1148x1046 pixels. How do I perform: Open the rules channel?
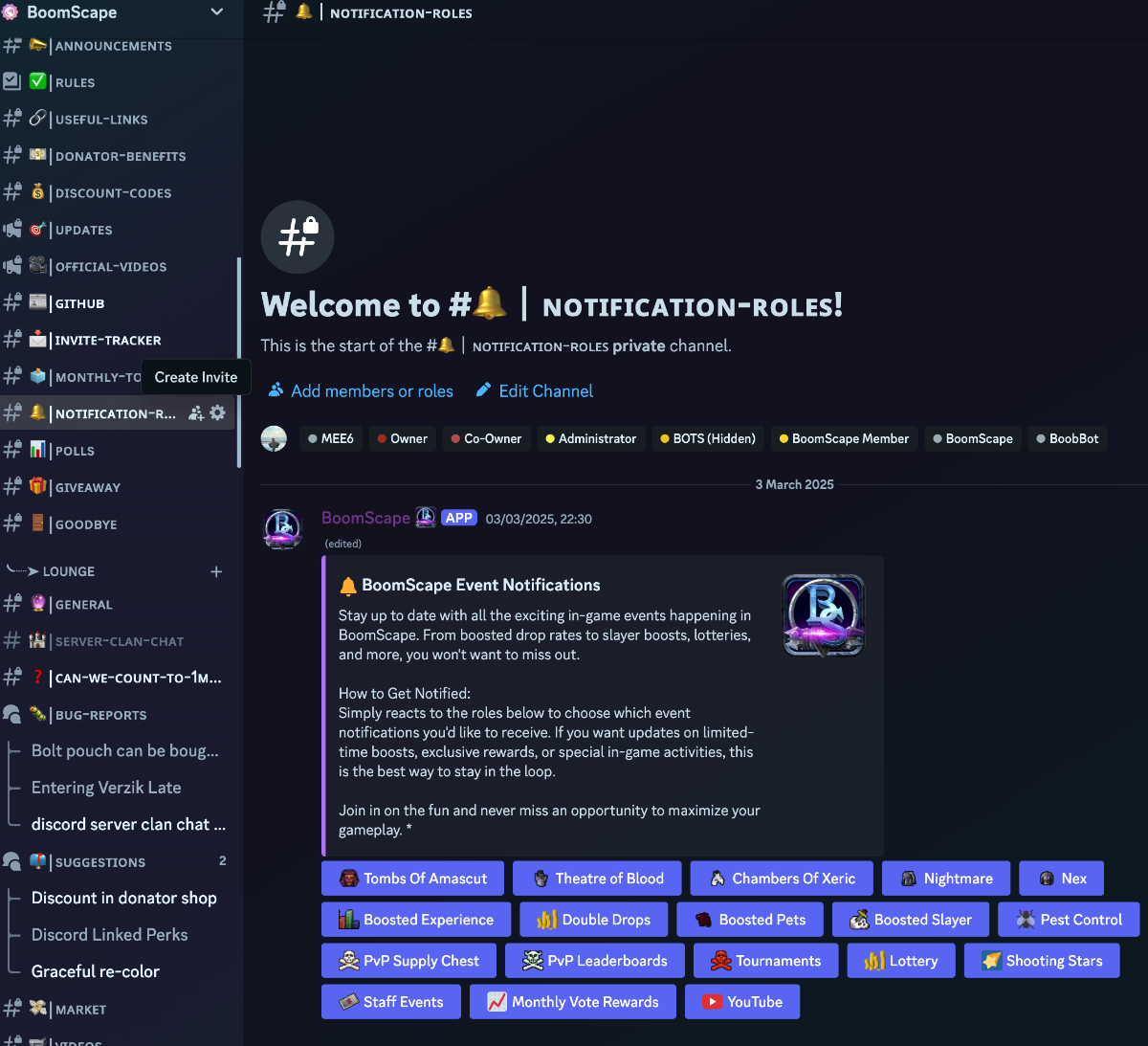coord(118,82)
